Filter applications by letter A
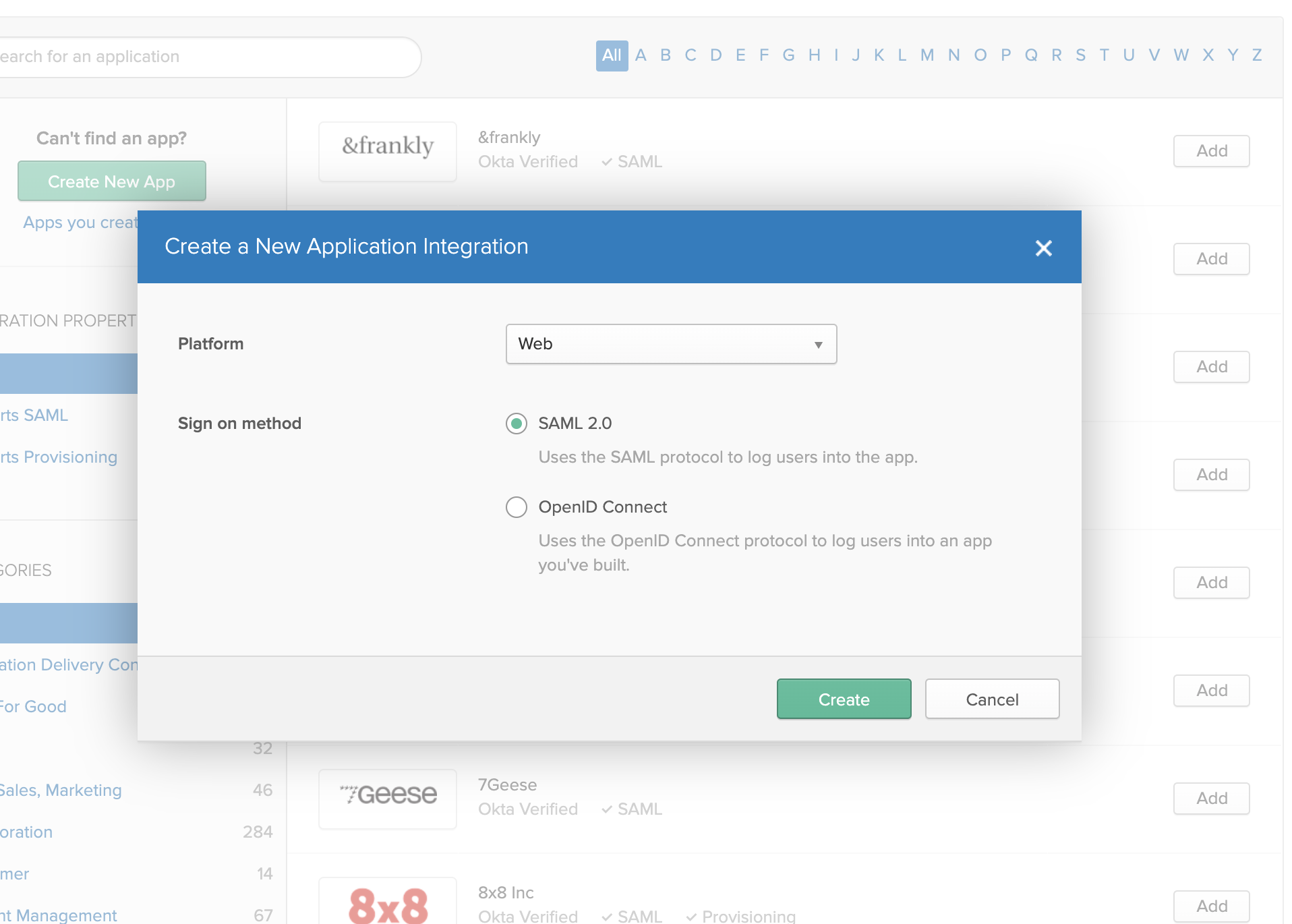This screenshot has width=1292, height=924. coord(640,55)
